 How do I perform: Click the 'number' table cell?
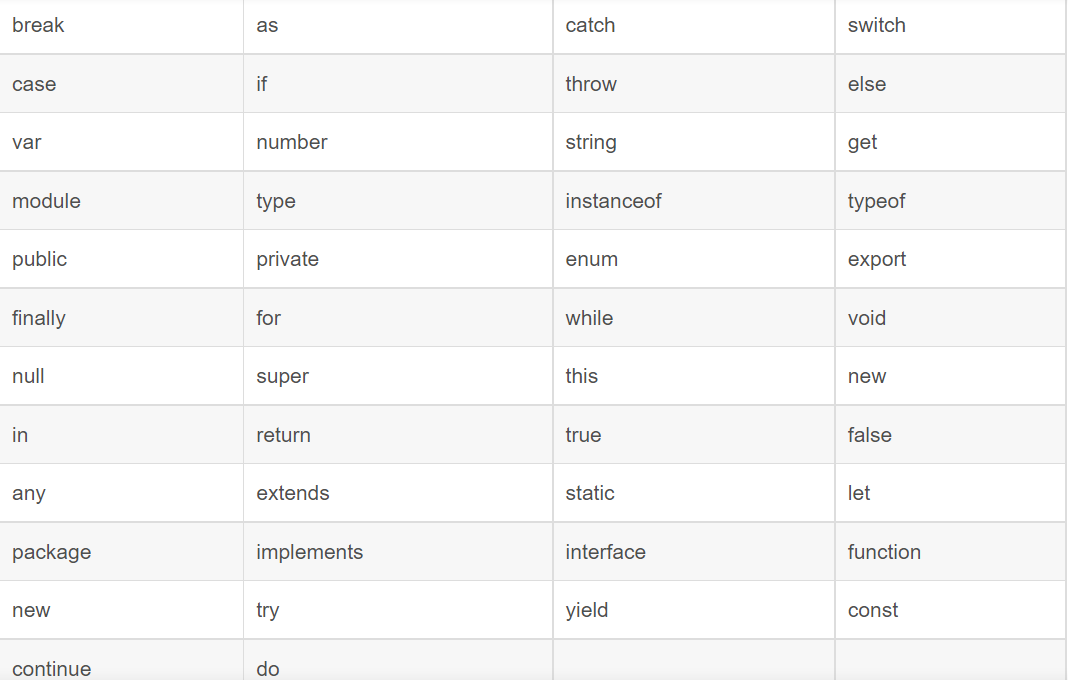[x=292, y=143]
